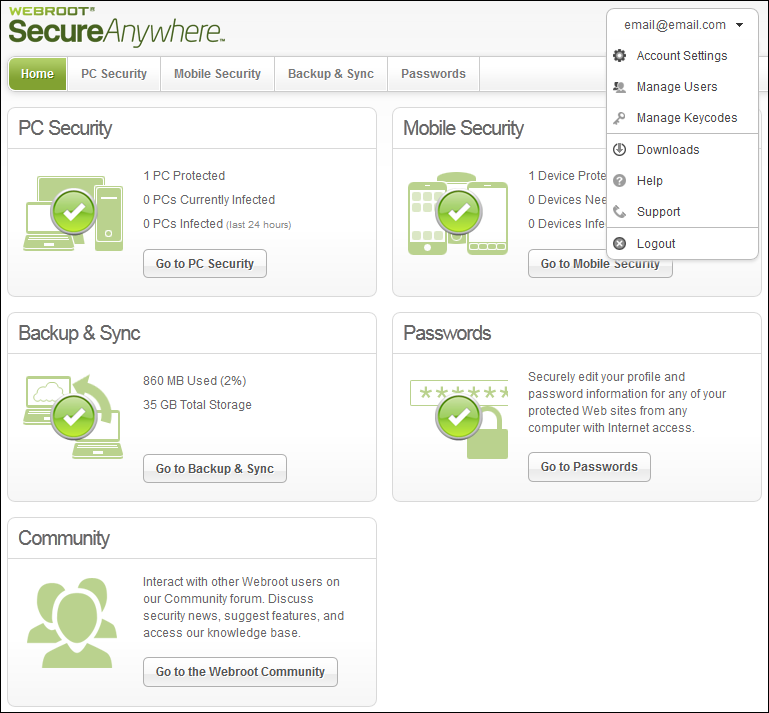Click the '860 MB Used (2%)' text
The height and width of the screenshot is (713, 769).
195,381
